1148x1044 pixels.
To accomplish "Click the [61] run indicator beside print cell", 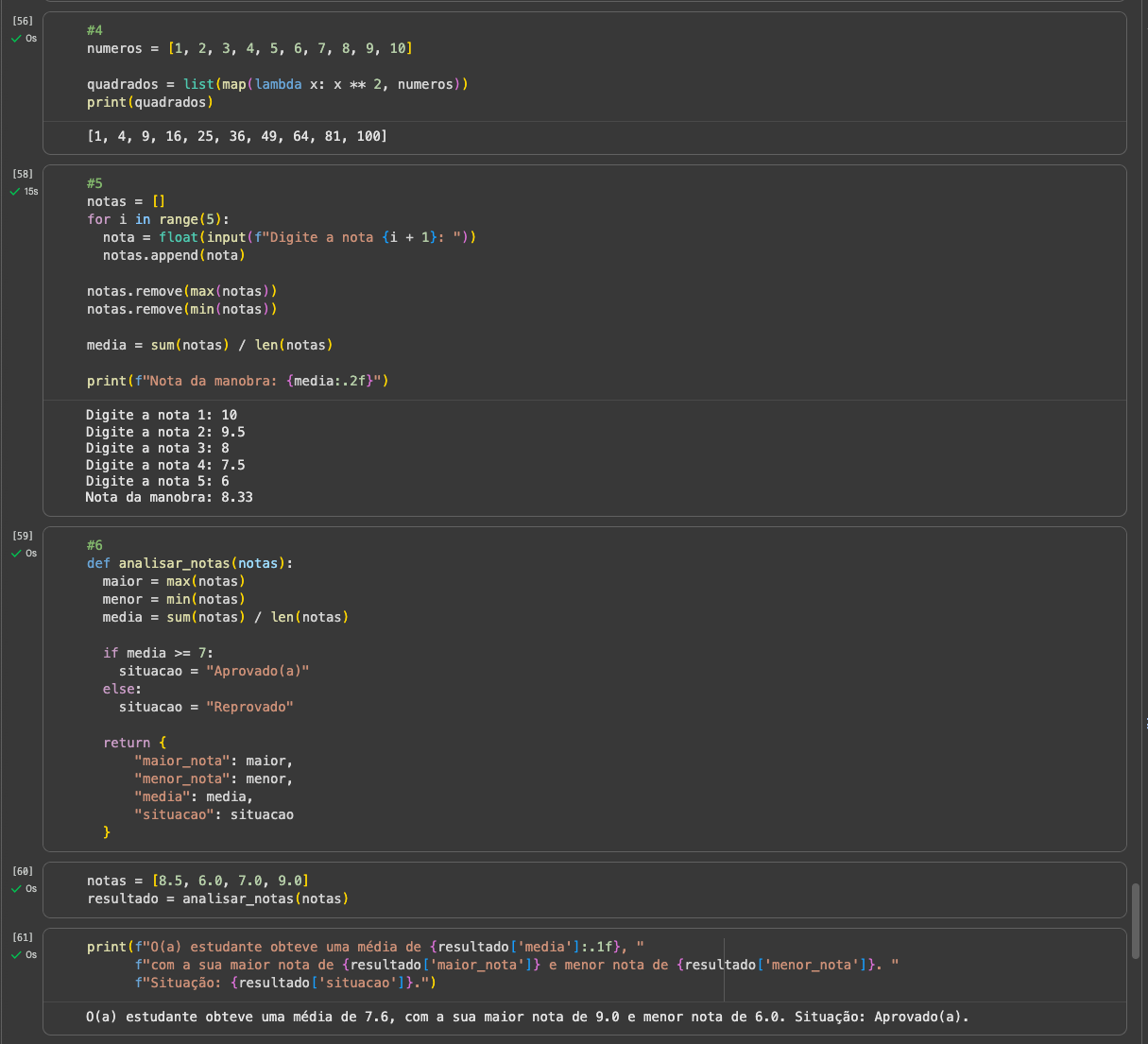I will pos(23,937).
